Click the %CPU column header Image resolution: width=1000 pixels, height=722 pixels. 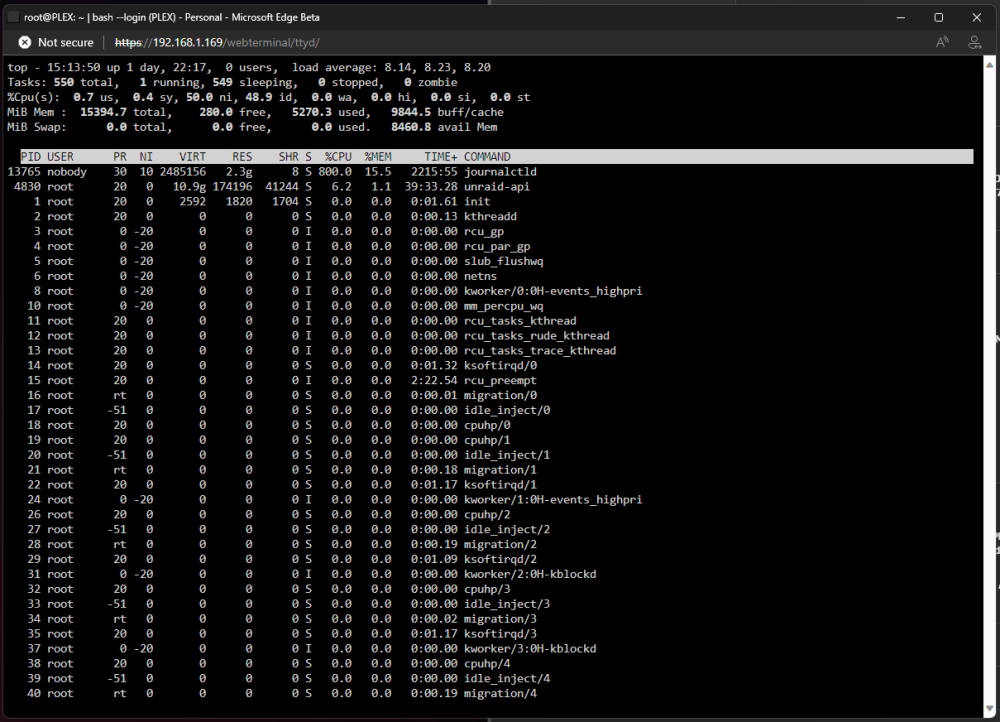338,157
